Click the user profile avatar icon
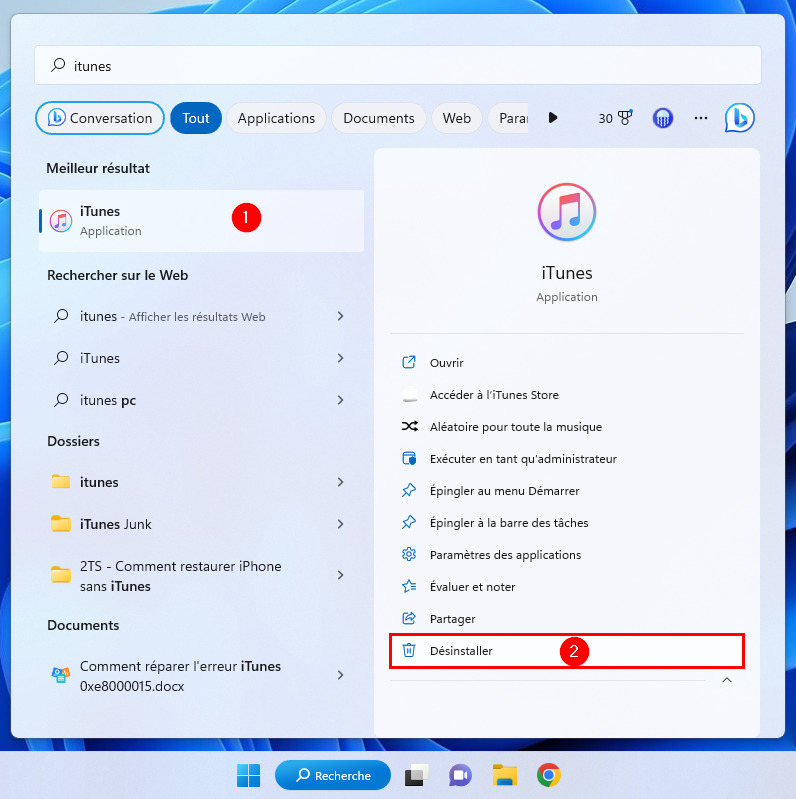This screenshot has width=796, height=799. (662, 118)
